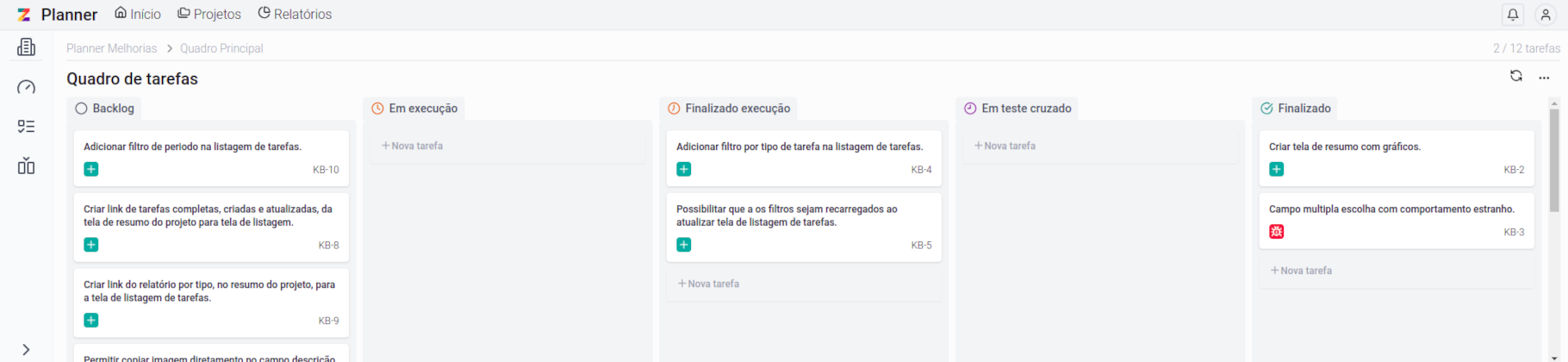This screenshot has height=362, width=1568.
Task: Click the notifications bell icon
Action: [x=1513, y=15]
